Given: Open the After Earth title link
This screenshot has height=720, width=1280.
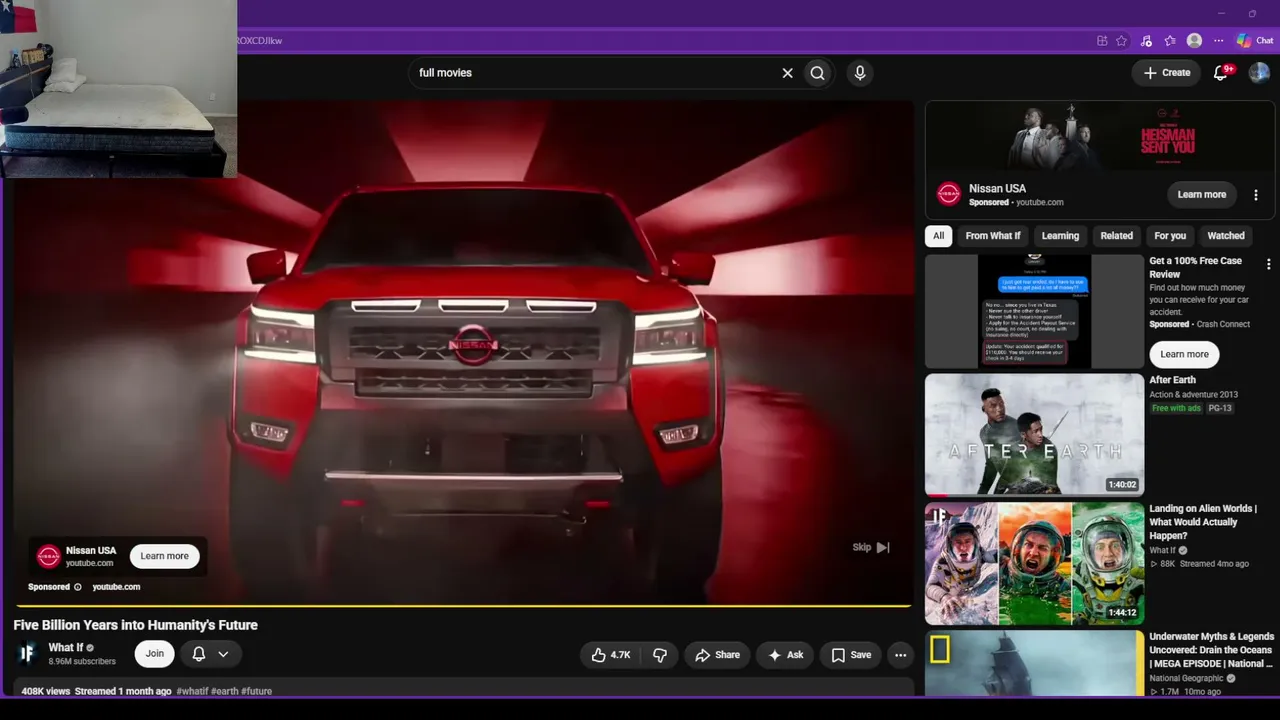Looking at the screenshot, I should coord(1172,380).
